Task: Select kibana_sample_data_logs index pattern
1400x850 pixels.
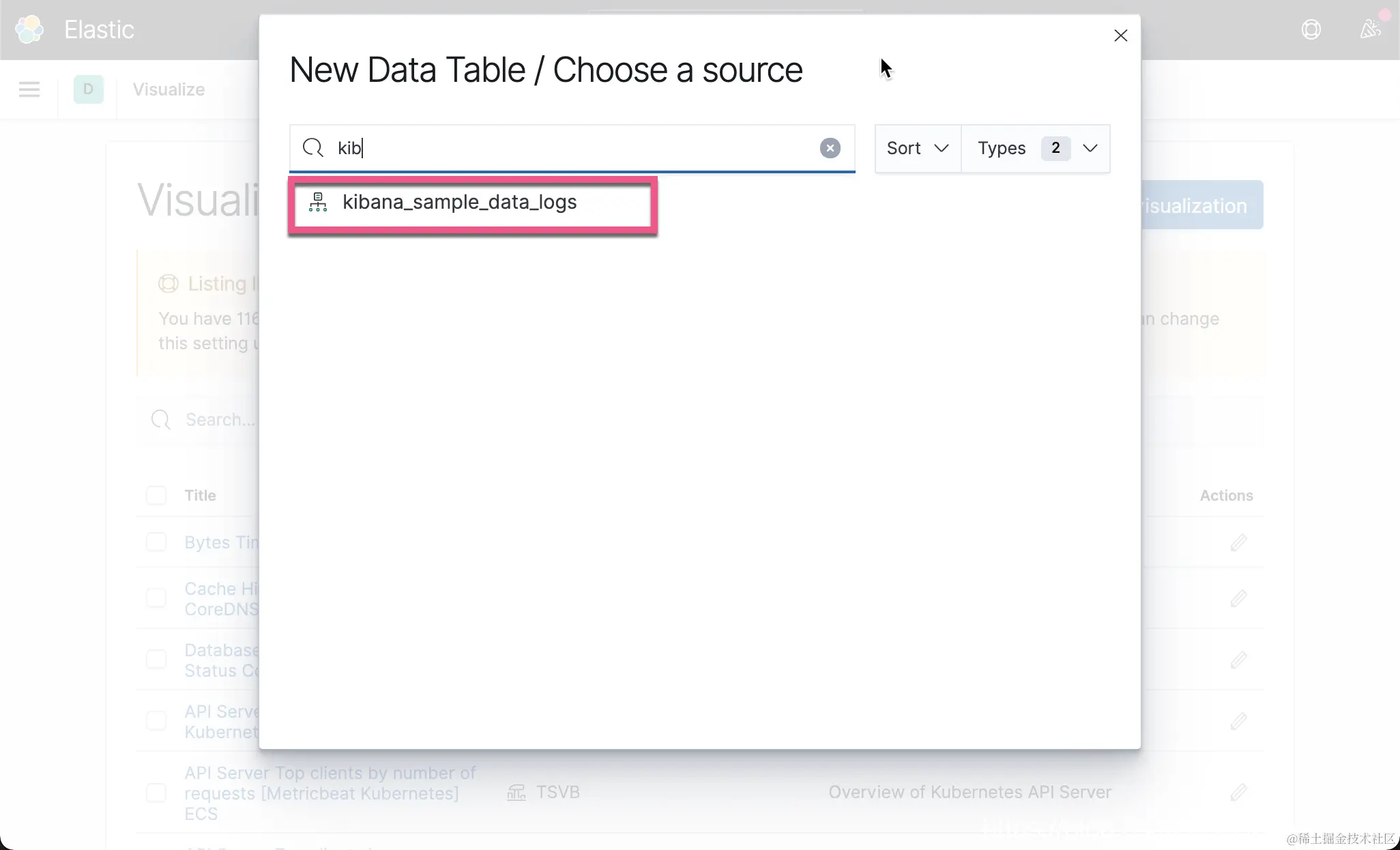Action: [x=459, y=203]
